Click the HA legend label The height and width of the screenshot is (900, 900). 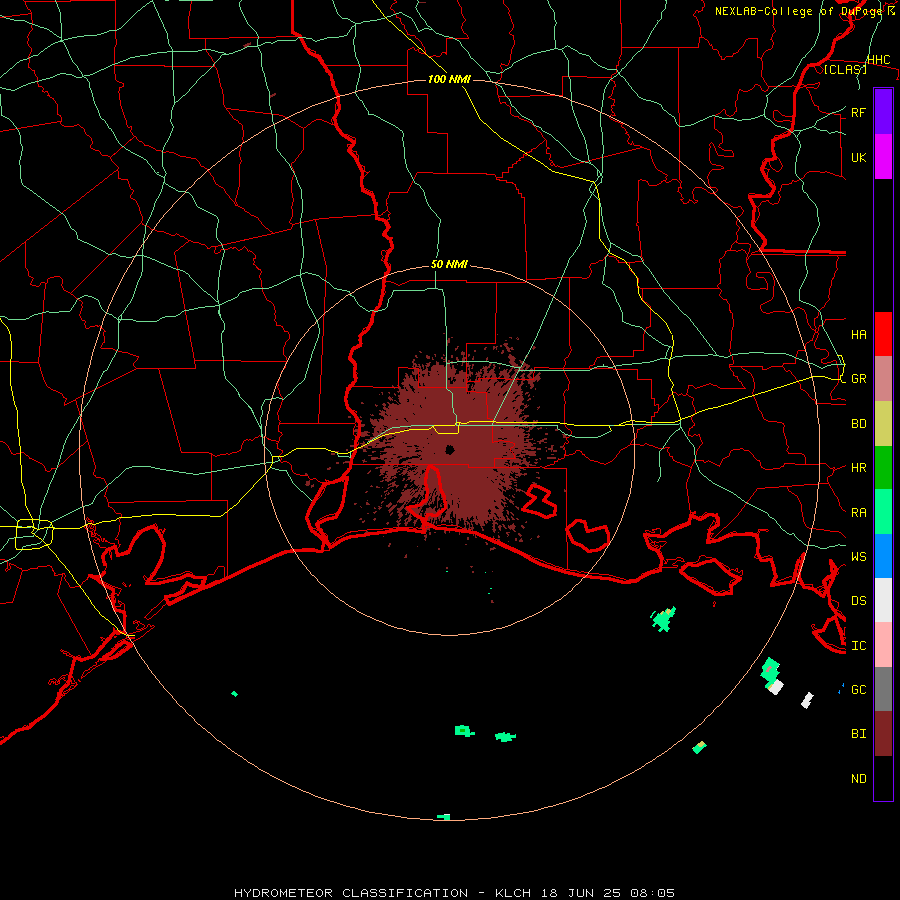tap(858, 334)
